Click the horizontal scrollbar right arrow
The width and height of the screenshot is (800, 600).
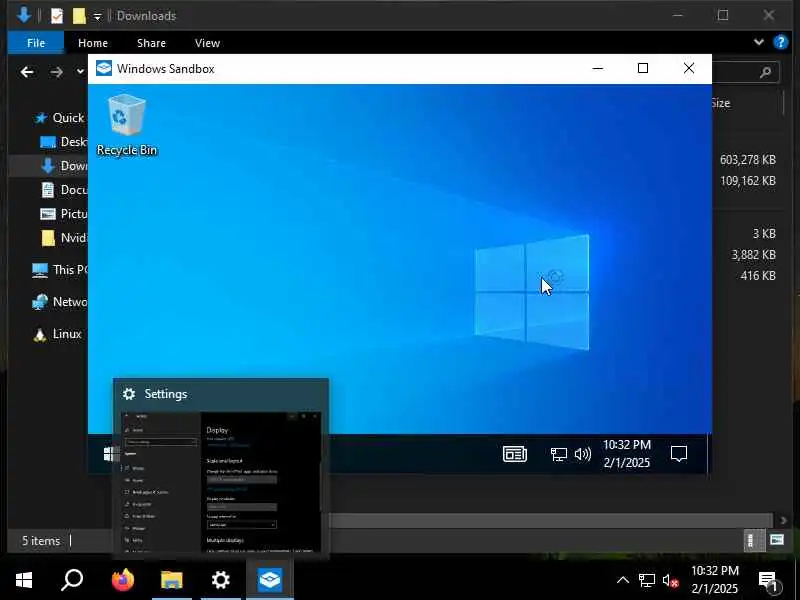[x=783, y=520]
